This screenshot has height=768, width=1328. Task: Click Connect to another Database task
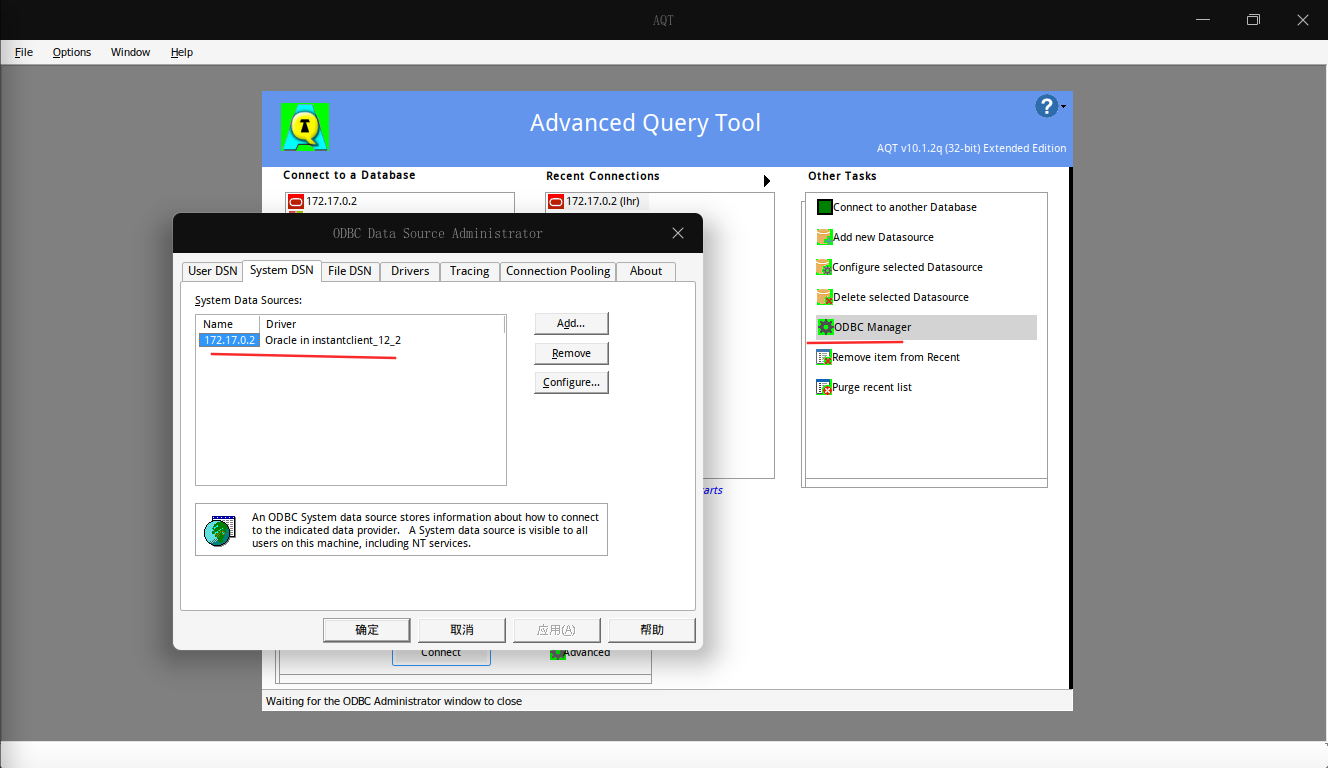904,207
